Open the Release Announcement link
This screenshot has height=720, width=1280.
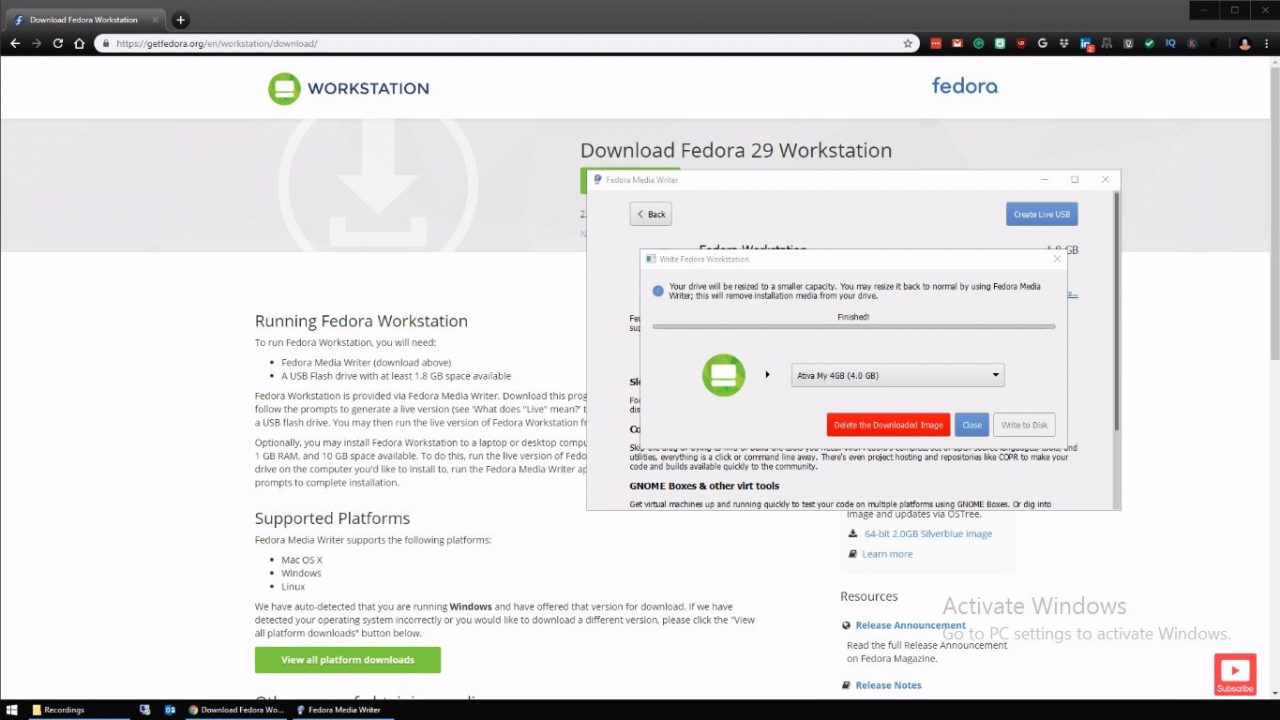(x=910, y=625)
